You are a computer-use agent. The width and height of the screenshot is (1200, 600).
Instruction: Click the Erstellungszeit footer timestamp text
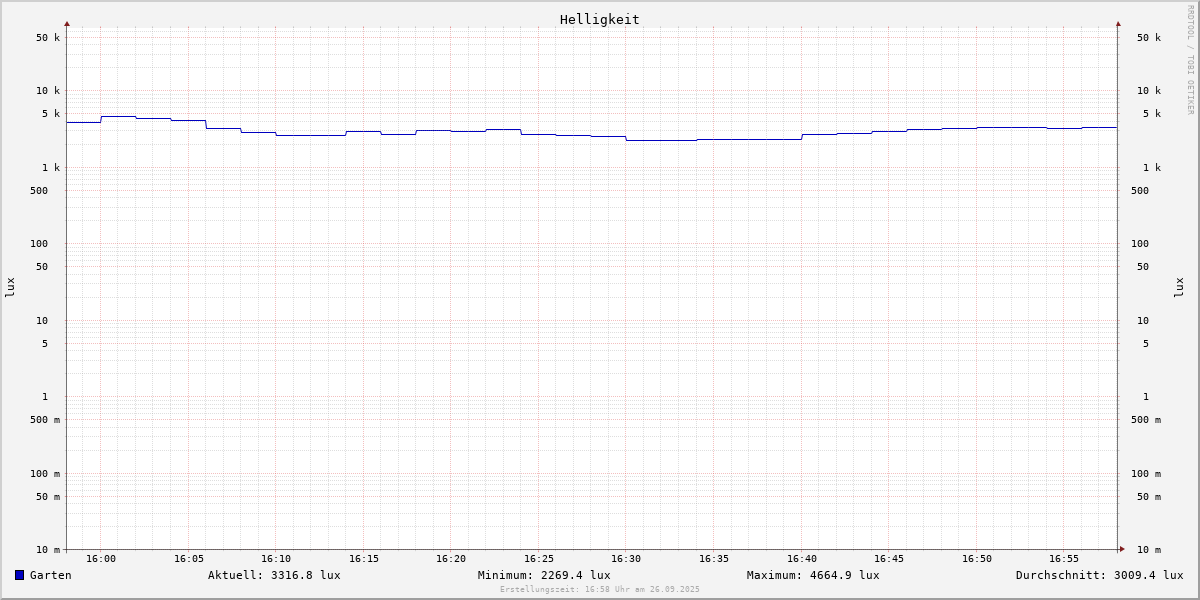(x=600, y=590)
